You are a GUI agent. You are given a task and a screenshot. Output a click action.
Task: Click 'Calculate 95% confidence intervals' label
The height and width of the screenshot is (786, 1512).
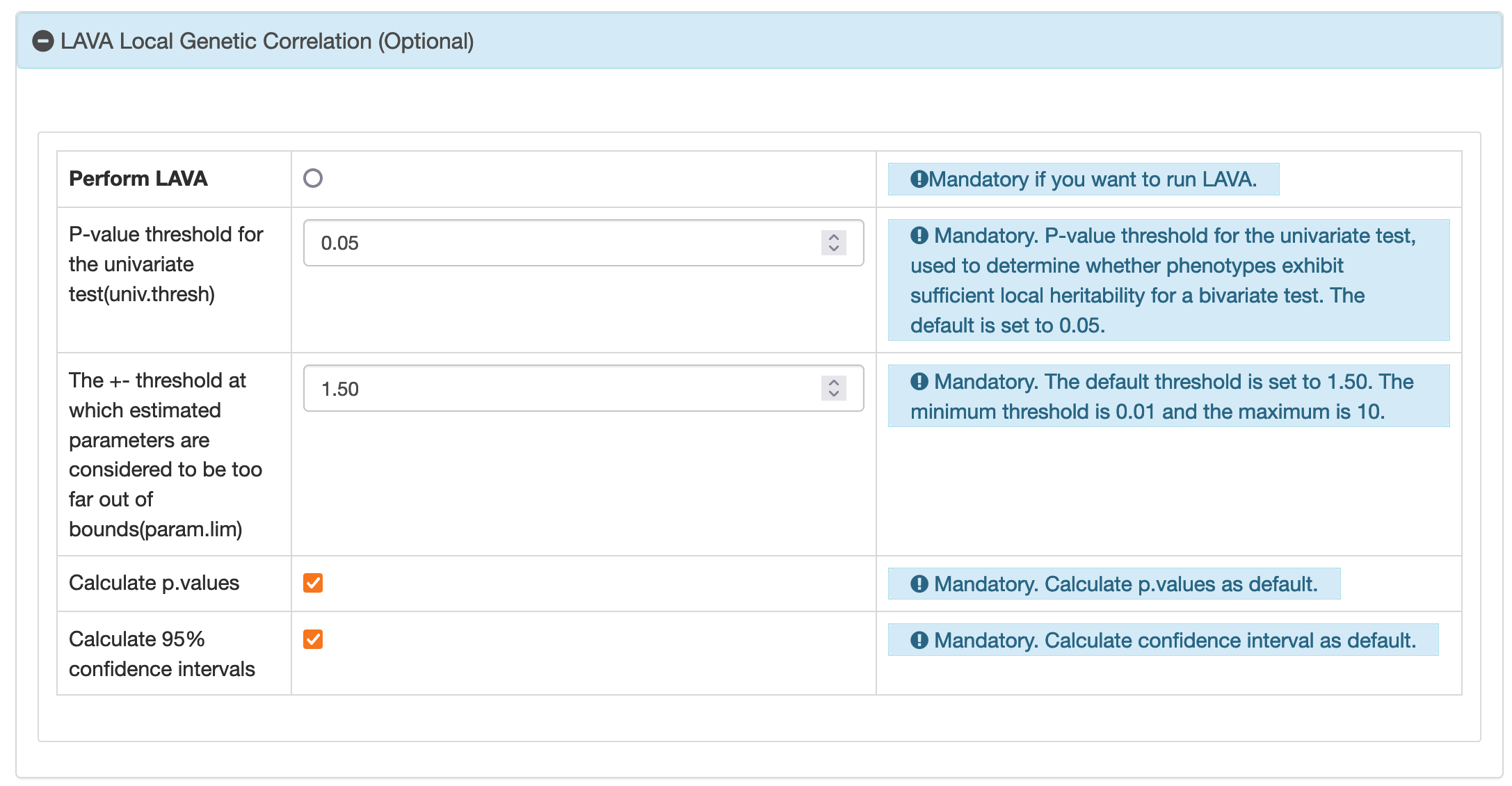[x=161, y=654]
